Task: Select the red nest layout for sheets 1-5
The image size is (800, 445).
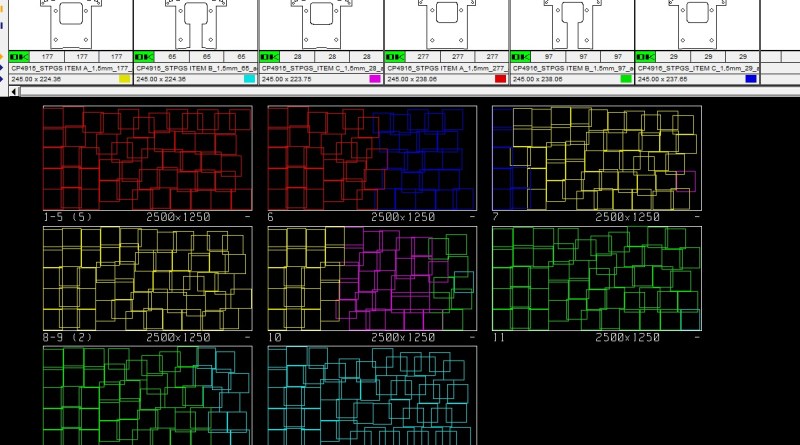Action: tap(148, 158)
